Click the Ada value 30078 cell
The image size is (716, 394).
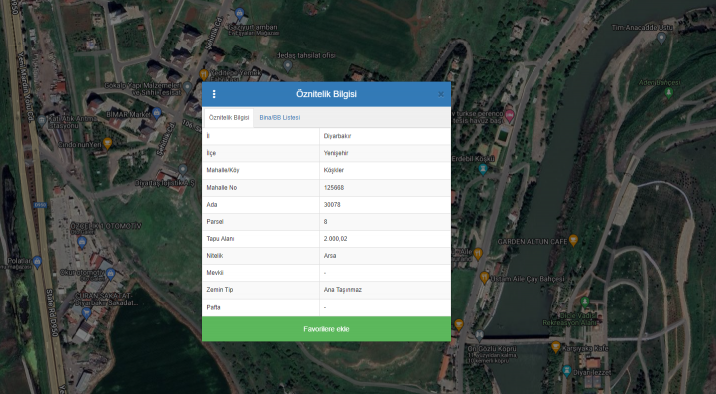(385, 205)
